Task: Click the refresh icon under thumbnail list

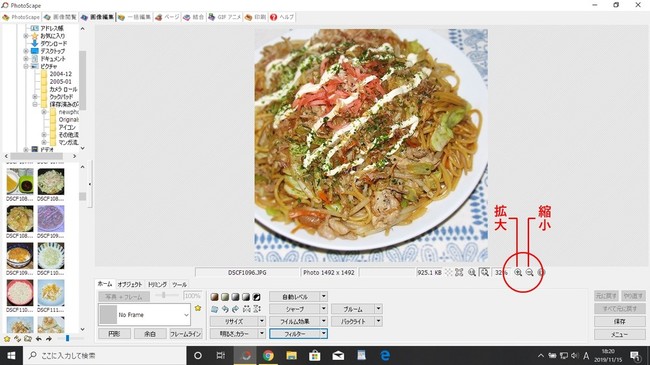Action: (17, 339)
